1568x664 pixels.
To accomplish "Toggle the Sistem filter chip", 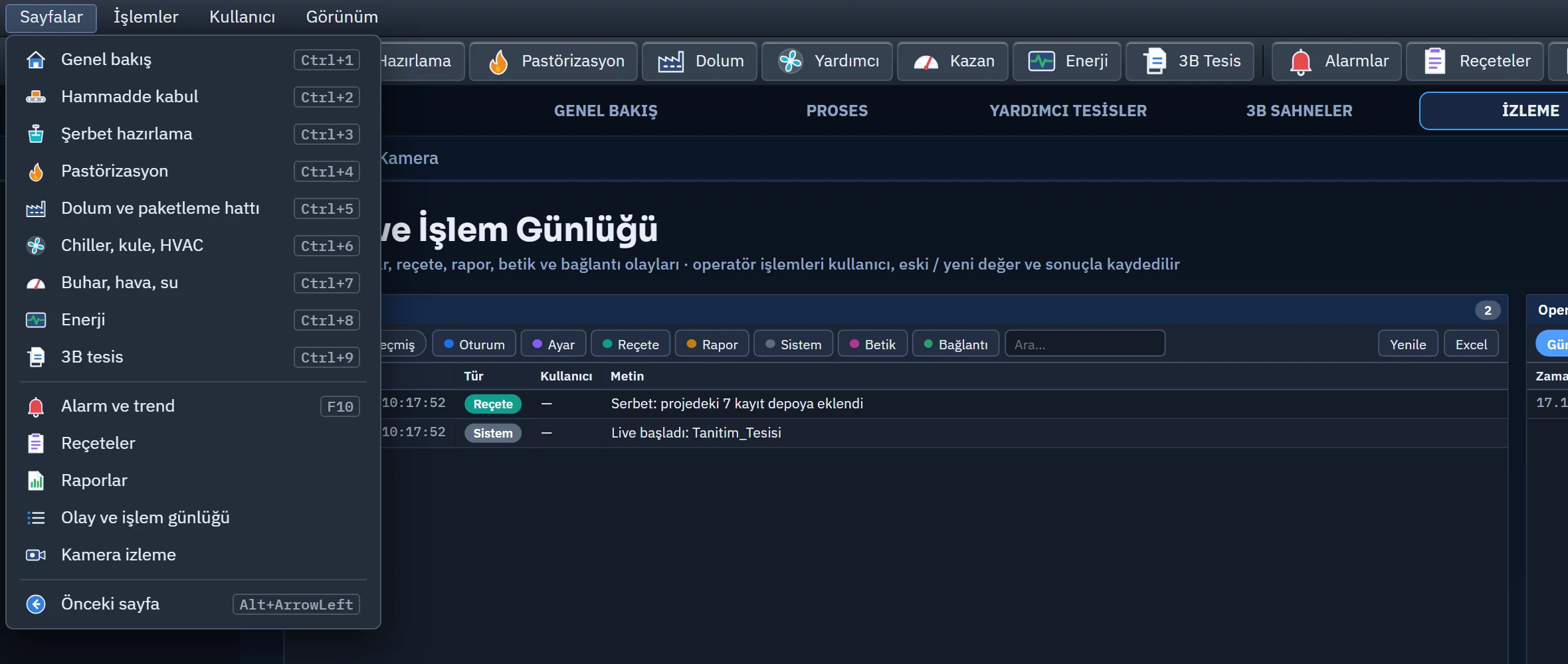I will pos(793,344).
